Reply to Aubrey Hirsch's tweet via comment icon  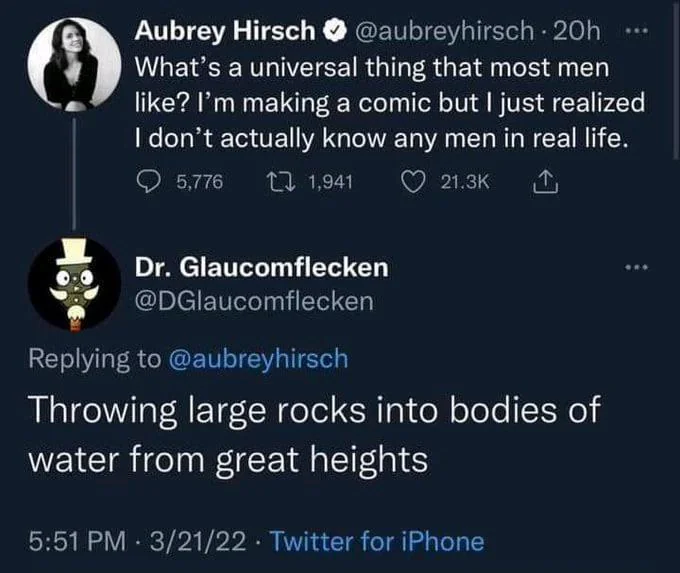click(148, 182)
